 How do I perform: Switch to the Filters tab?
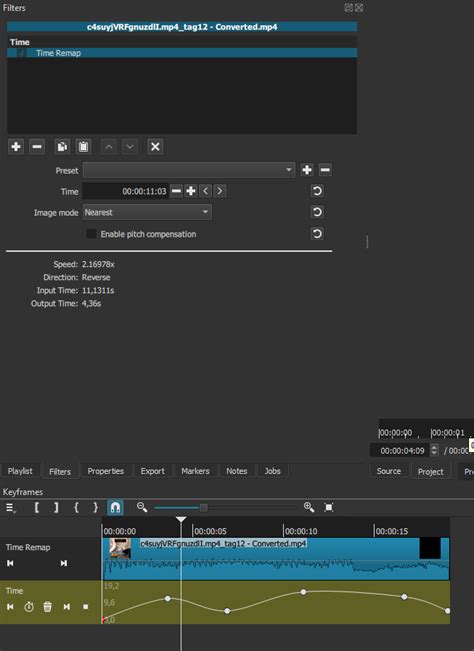coord(60,472)
